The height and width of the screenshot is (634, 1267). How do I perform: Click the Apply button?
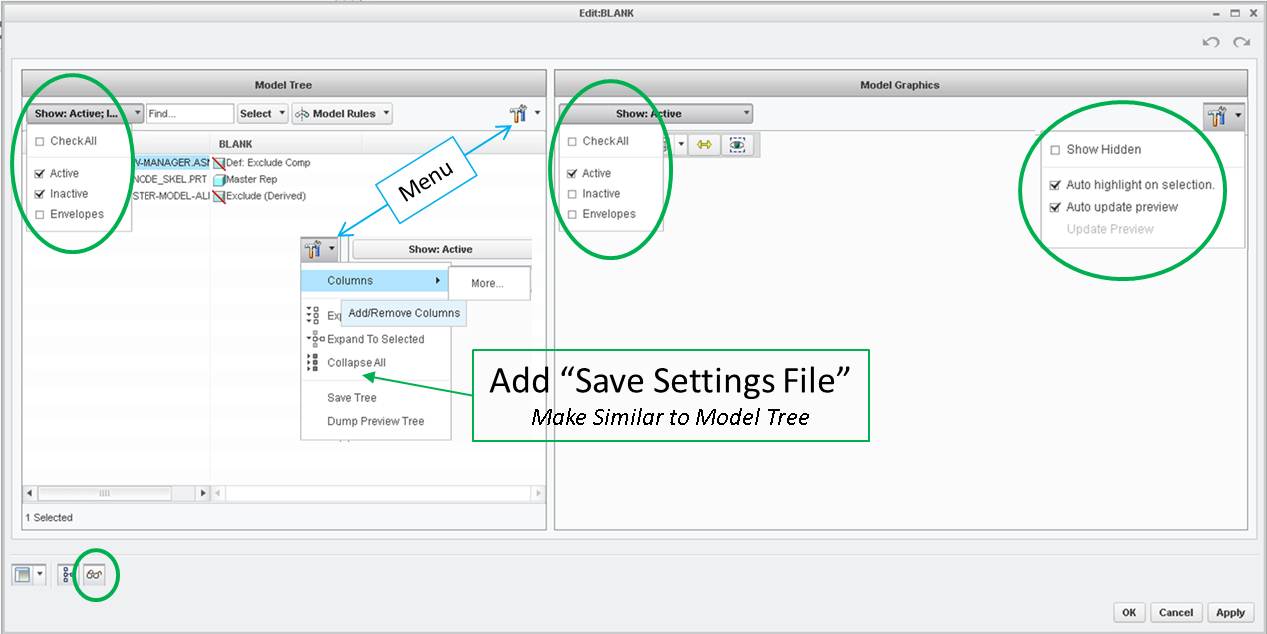tap(1230, 612)
